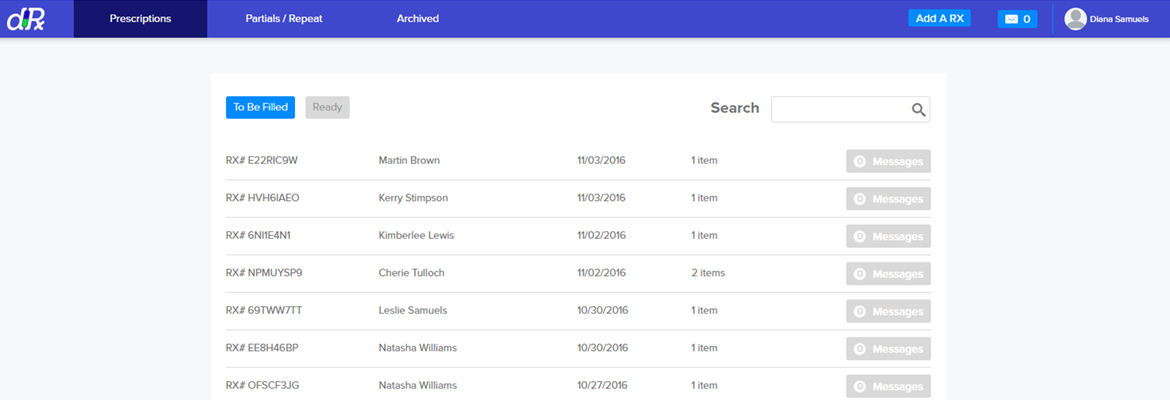Switch to the Ready filter
This screenshot has height=400, width=1170.
pyautogui.click(x=327, y=107)
